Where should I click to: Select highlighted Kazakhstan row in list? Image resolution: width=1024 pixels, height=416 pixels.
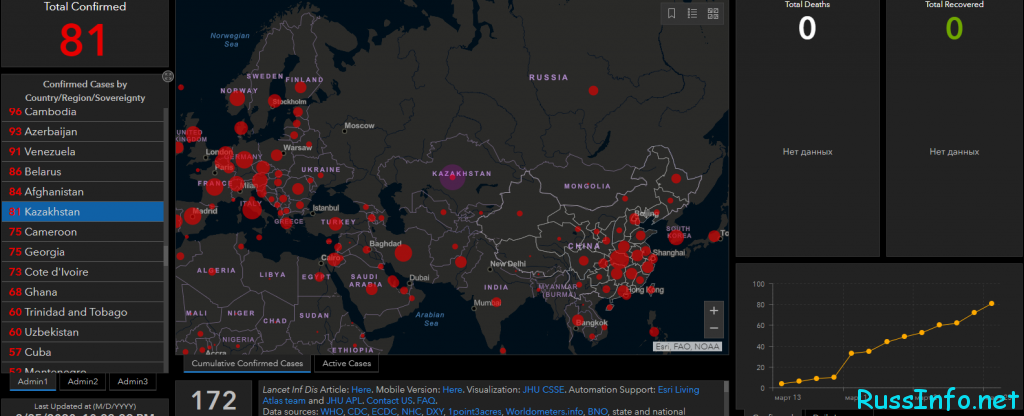pos(82,212)
